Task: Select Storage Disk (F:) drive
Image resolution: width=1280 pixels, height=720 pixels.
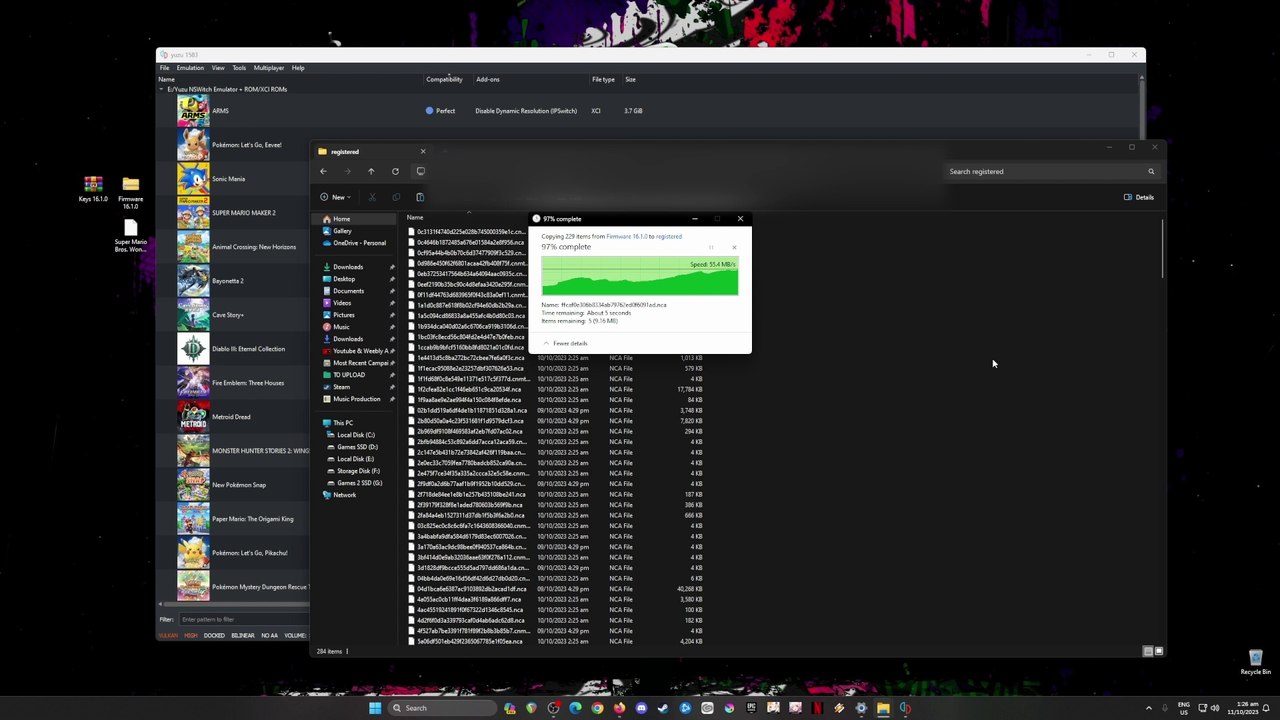Action: pos(358,471)
